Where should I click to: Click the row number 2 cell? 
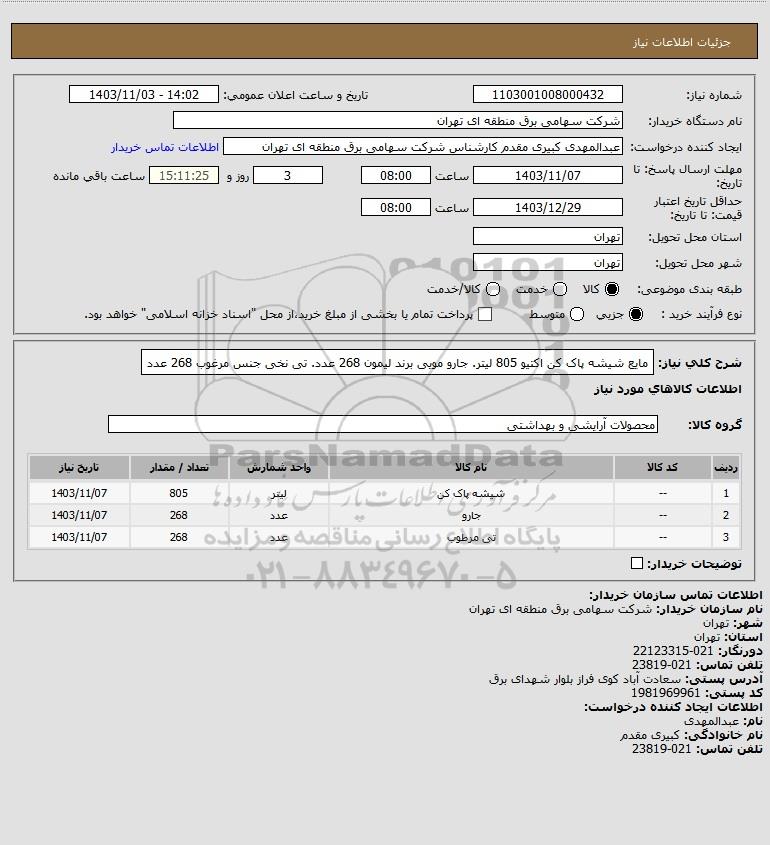726,515
